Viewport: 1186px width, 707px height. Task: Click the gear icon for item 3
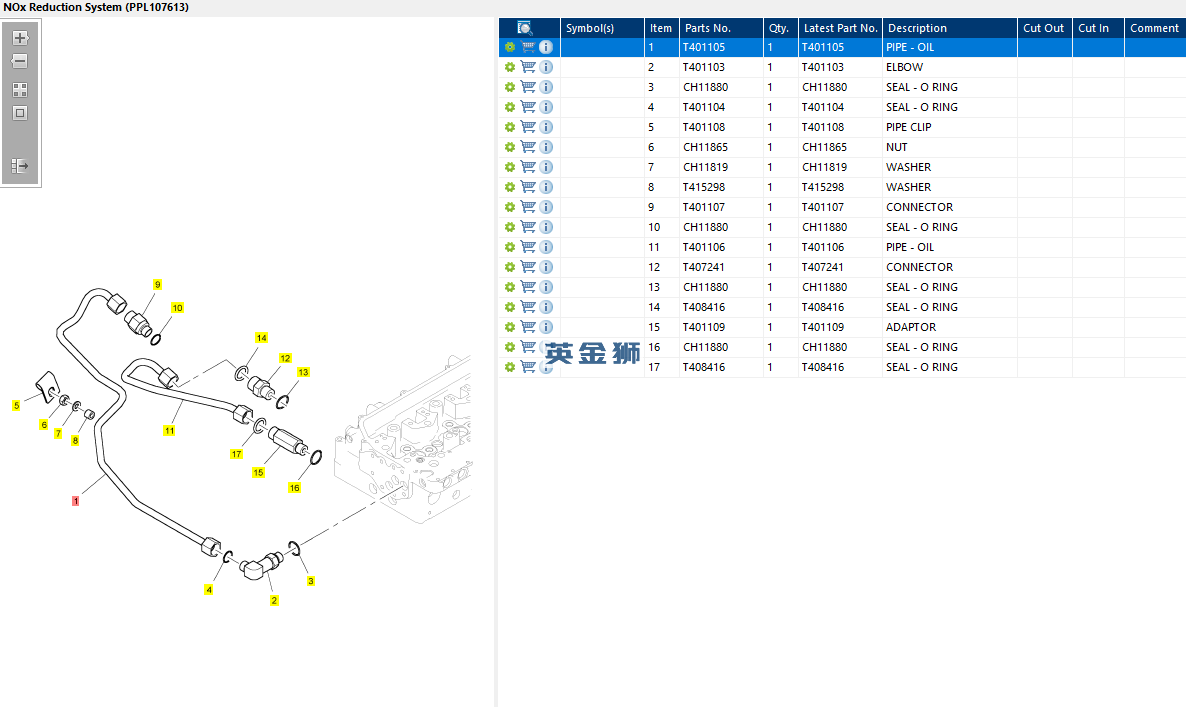pyautogui.click(x=510, y=87)
